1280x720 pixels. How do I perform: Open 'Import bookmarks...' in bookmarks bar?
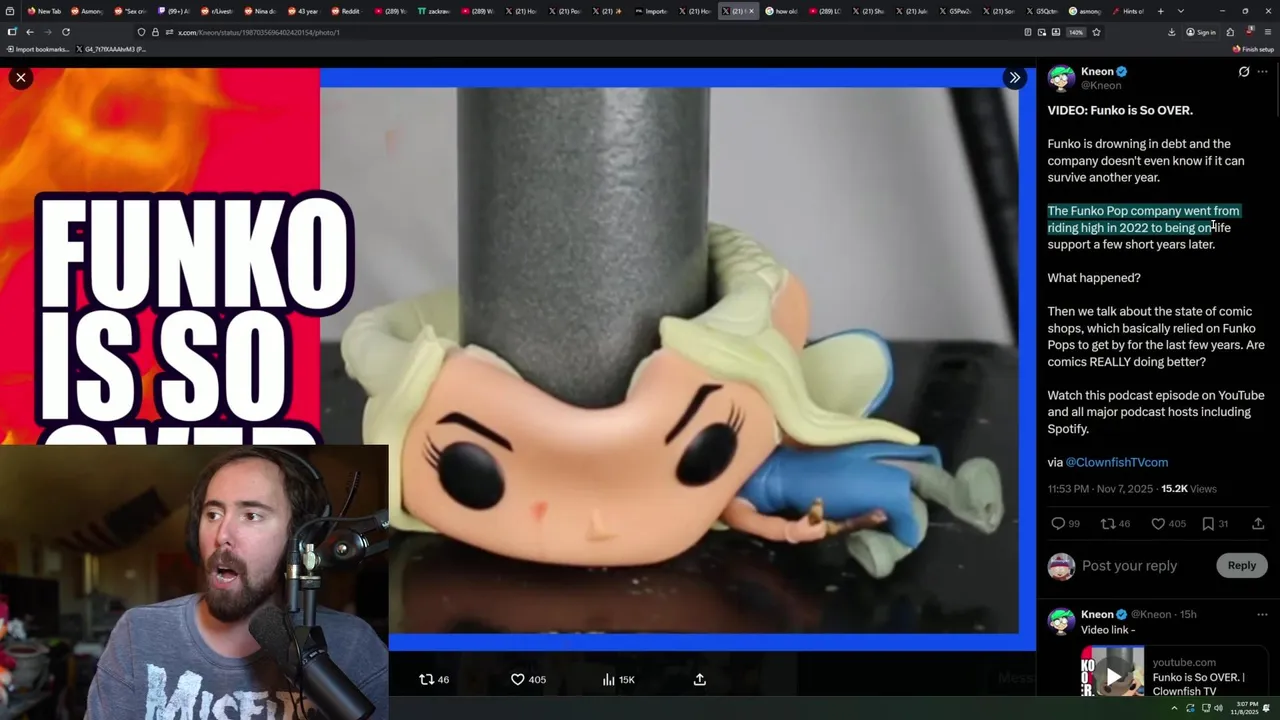(x=37, y=49)
